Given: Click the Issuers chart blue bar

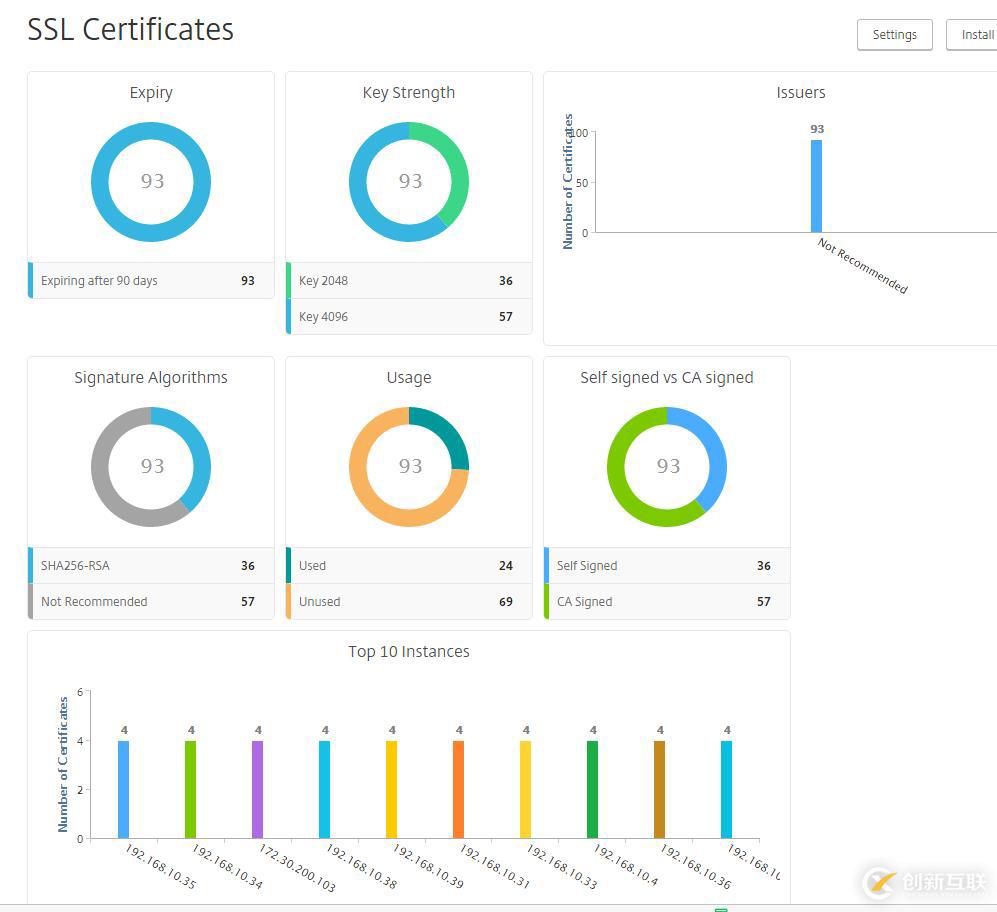Looking at the screenshot, I should (816, 186).
